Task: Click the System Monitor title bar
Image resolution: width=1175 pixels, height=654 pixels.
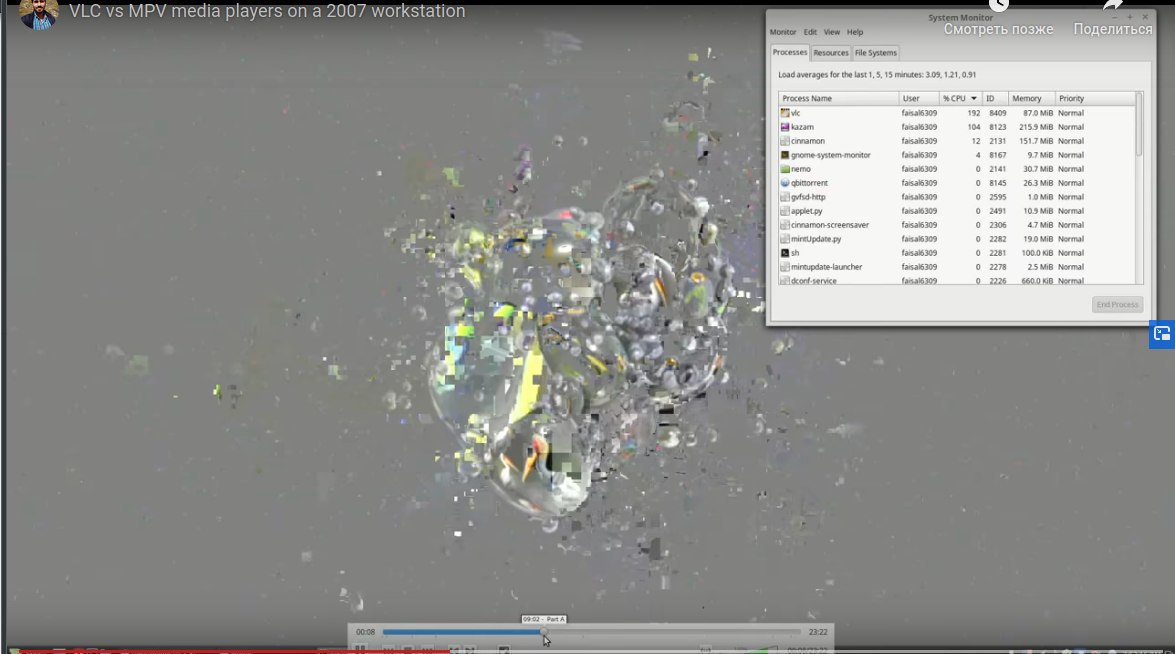Action: (x=960, y=17)
